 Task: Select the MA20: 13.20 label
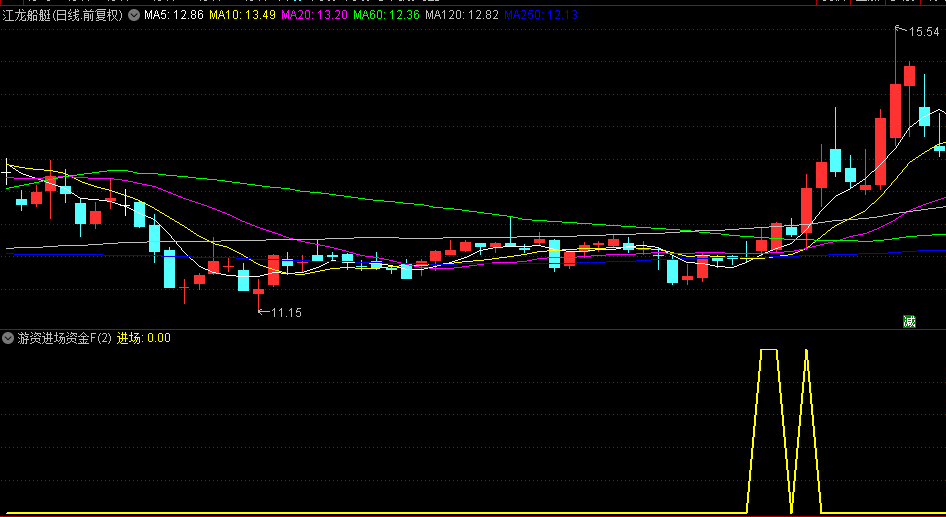point(314,15)
